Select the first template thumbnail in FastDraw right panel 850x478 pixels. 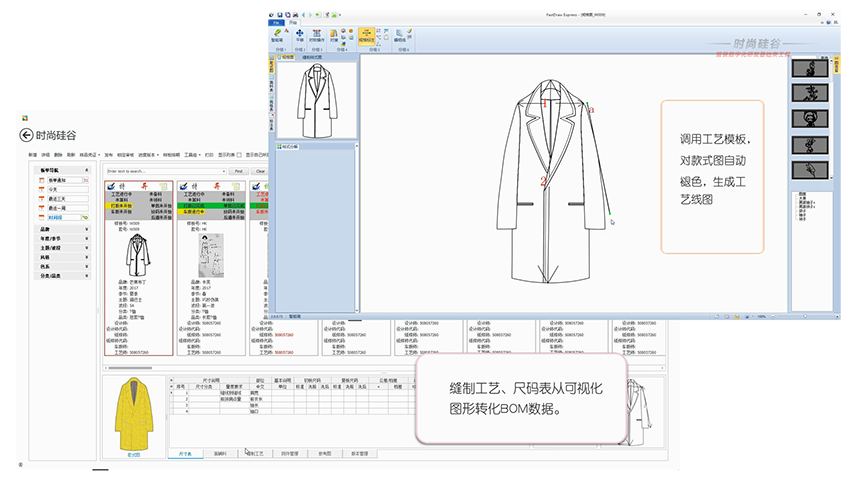tap(810, 68)
